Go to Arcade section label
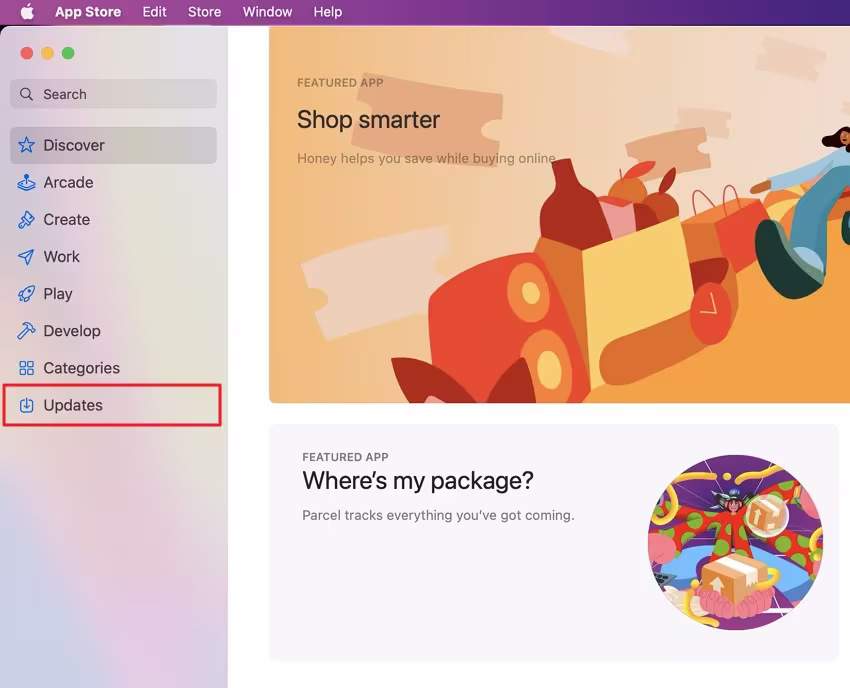The image size is (850, 688). click(x=68, y=182)
